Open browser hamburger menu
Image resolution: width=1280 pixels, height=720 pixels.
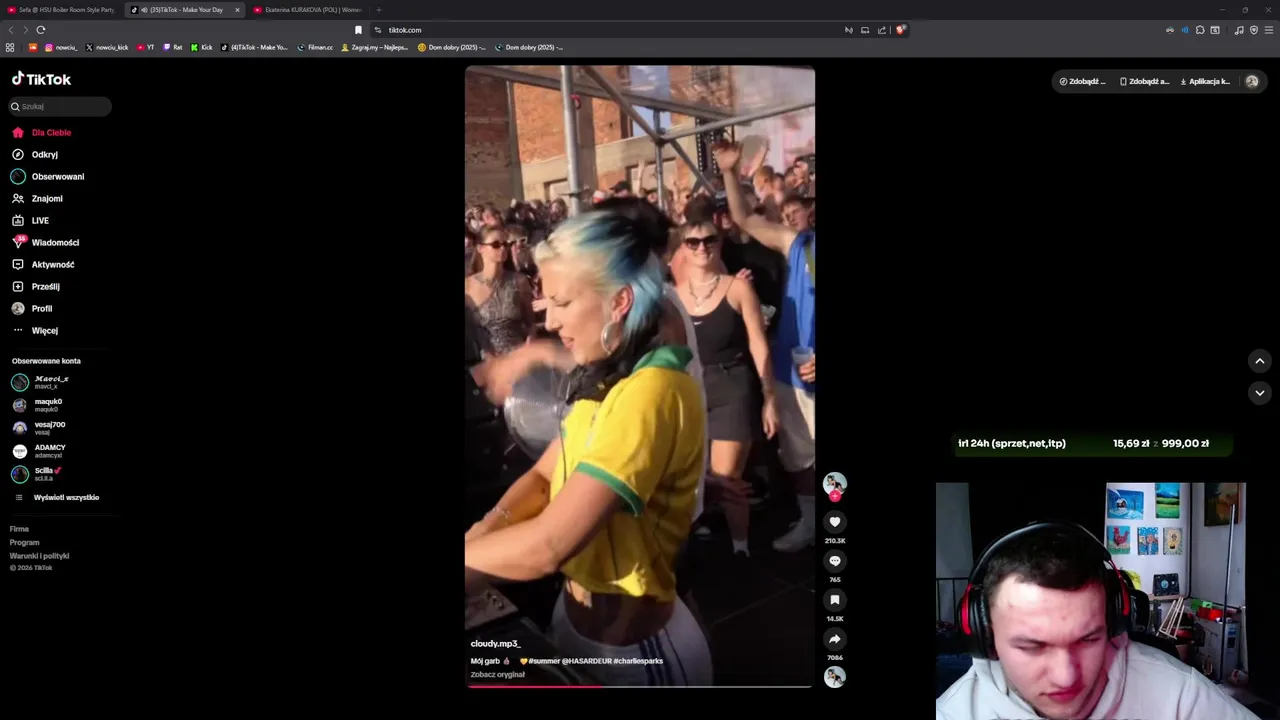(x=1269, y=30)
